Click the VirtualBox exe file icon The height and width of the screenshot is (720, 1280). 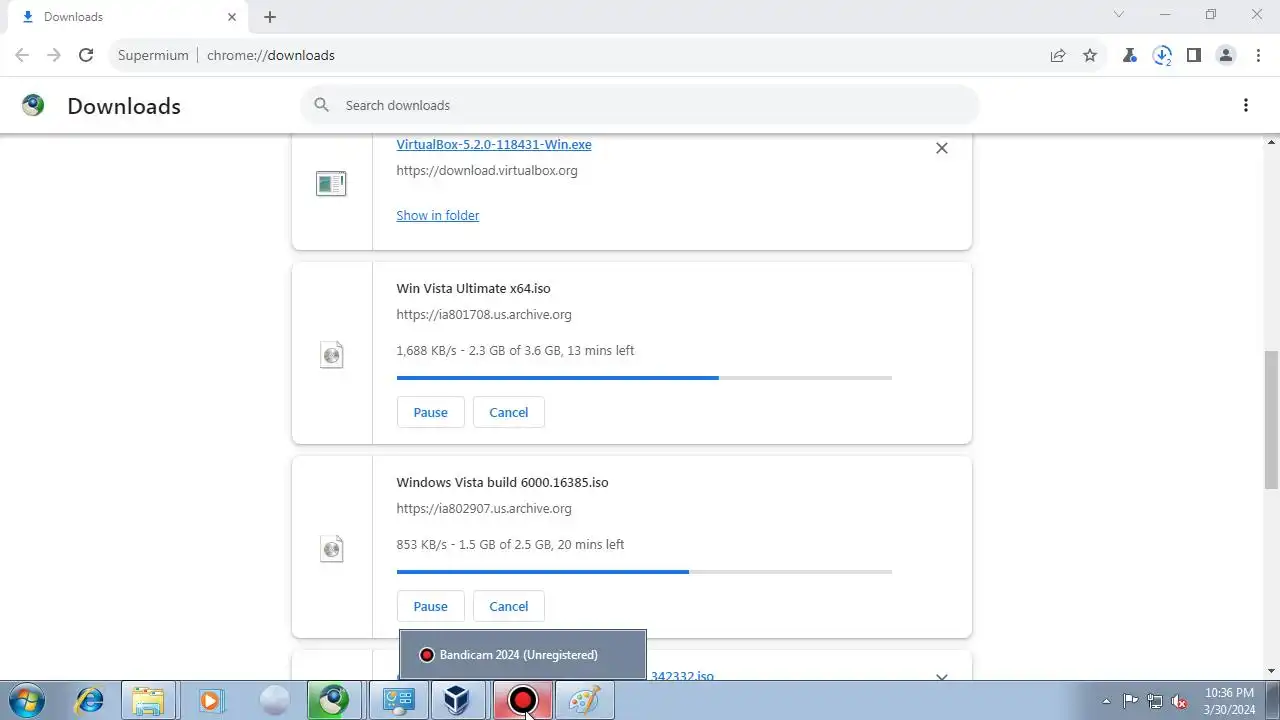(x=331, y=184)
